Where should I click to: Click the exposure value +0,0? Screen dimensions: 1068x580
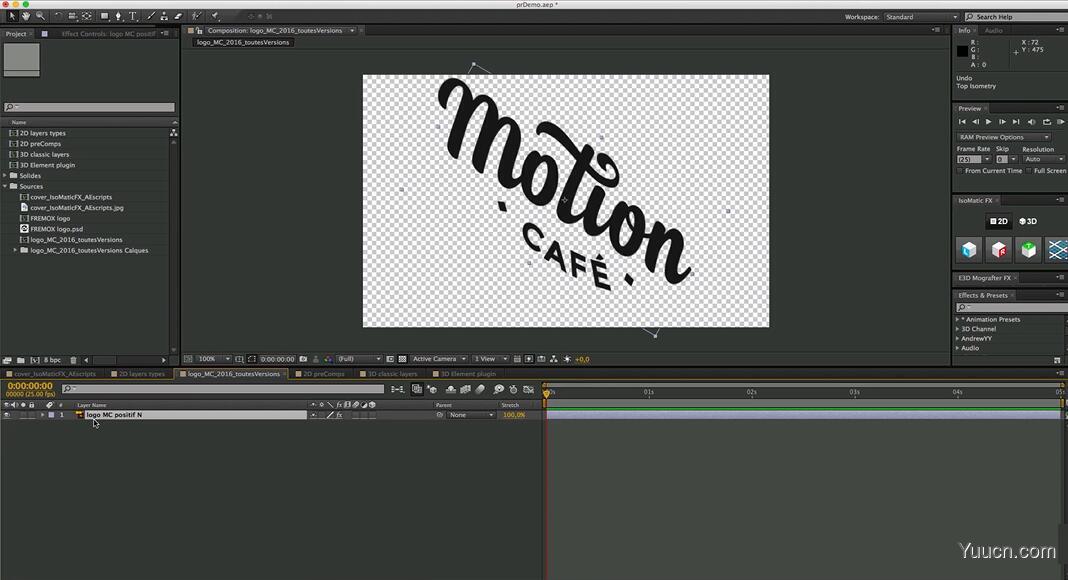582,359
